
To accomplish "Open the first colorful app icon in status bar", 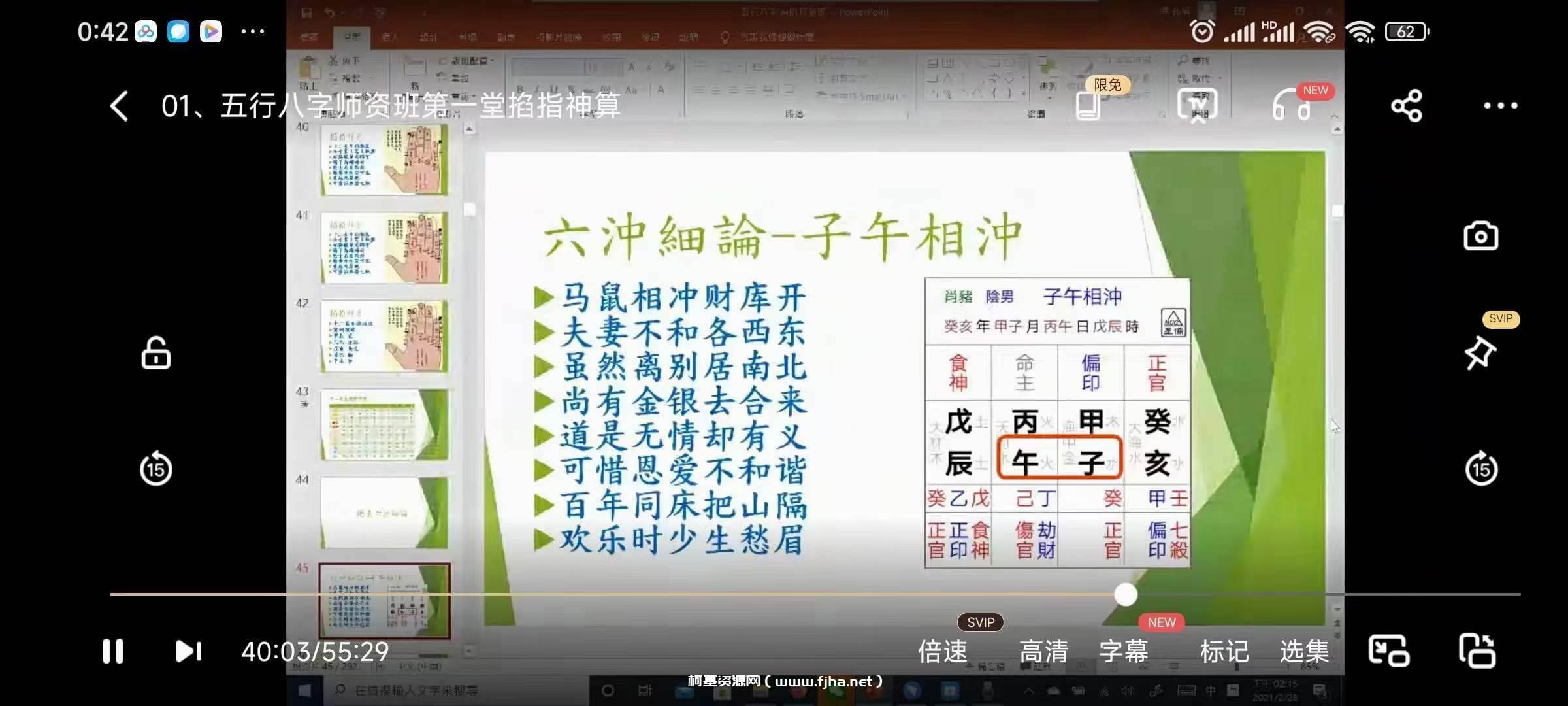I will click(146, 31).
